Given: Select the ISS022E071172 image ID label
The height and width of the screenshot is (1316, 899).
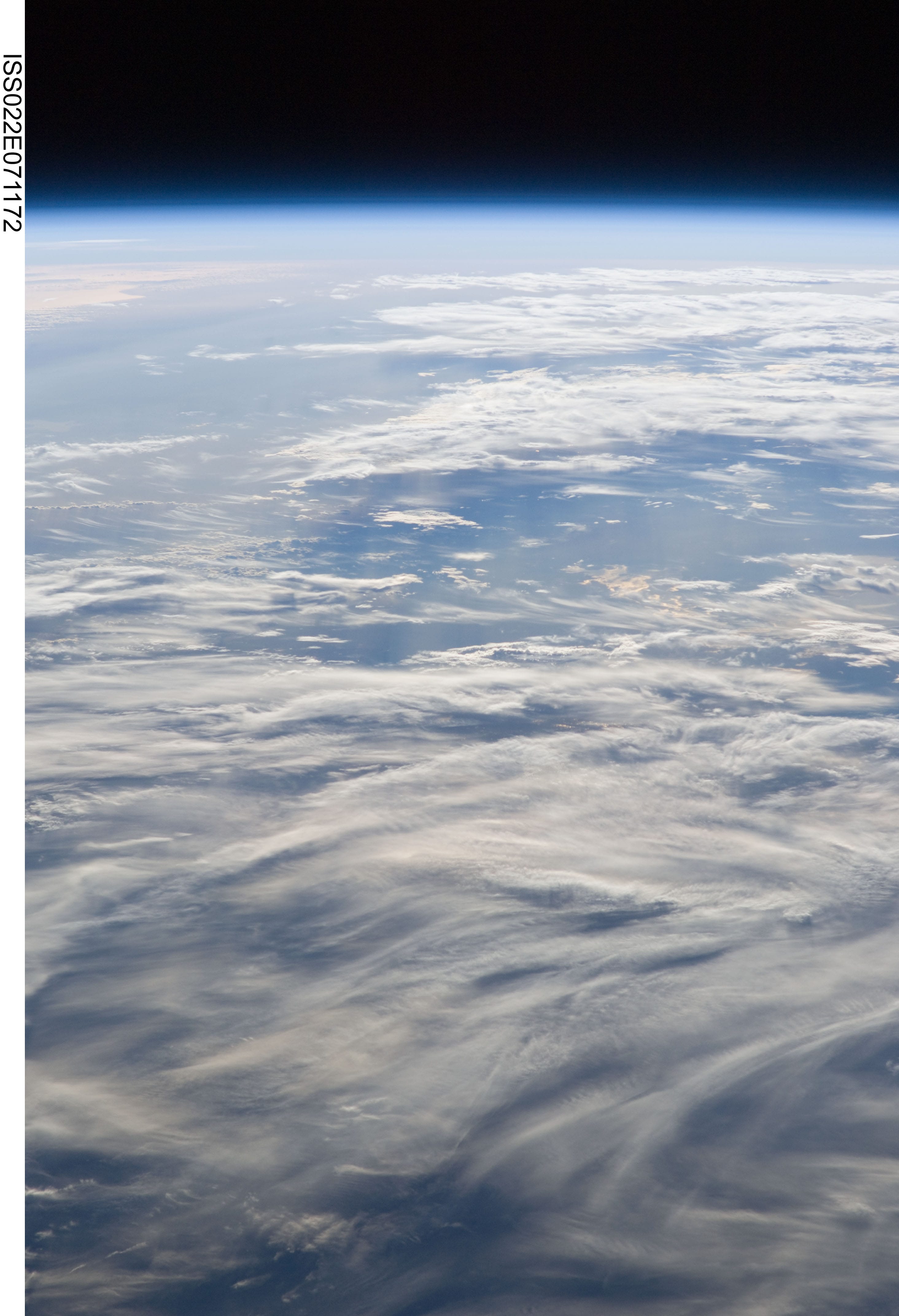Looking at the screenshot, I should click(12, 143).
